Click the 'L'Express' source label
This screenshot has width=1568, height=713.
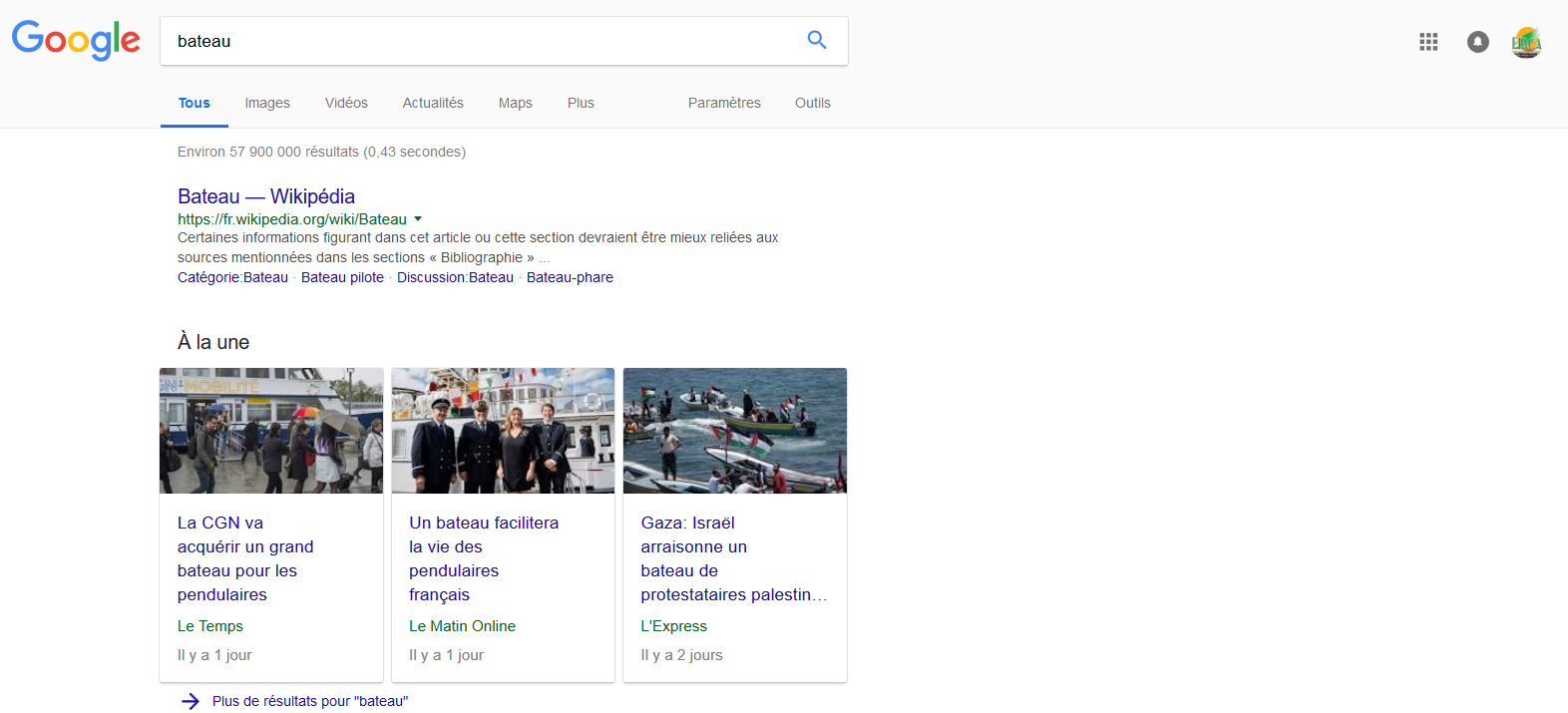coord(673,626)
